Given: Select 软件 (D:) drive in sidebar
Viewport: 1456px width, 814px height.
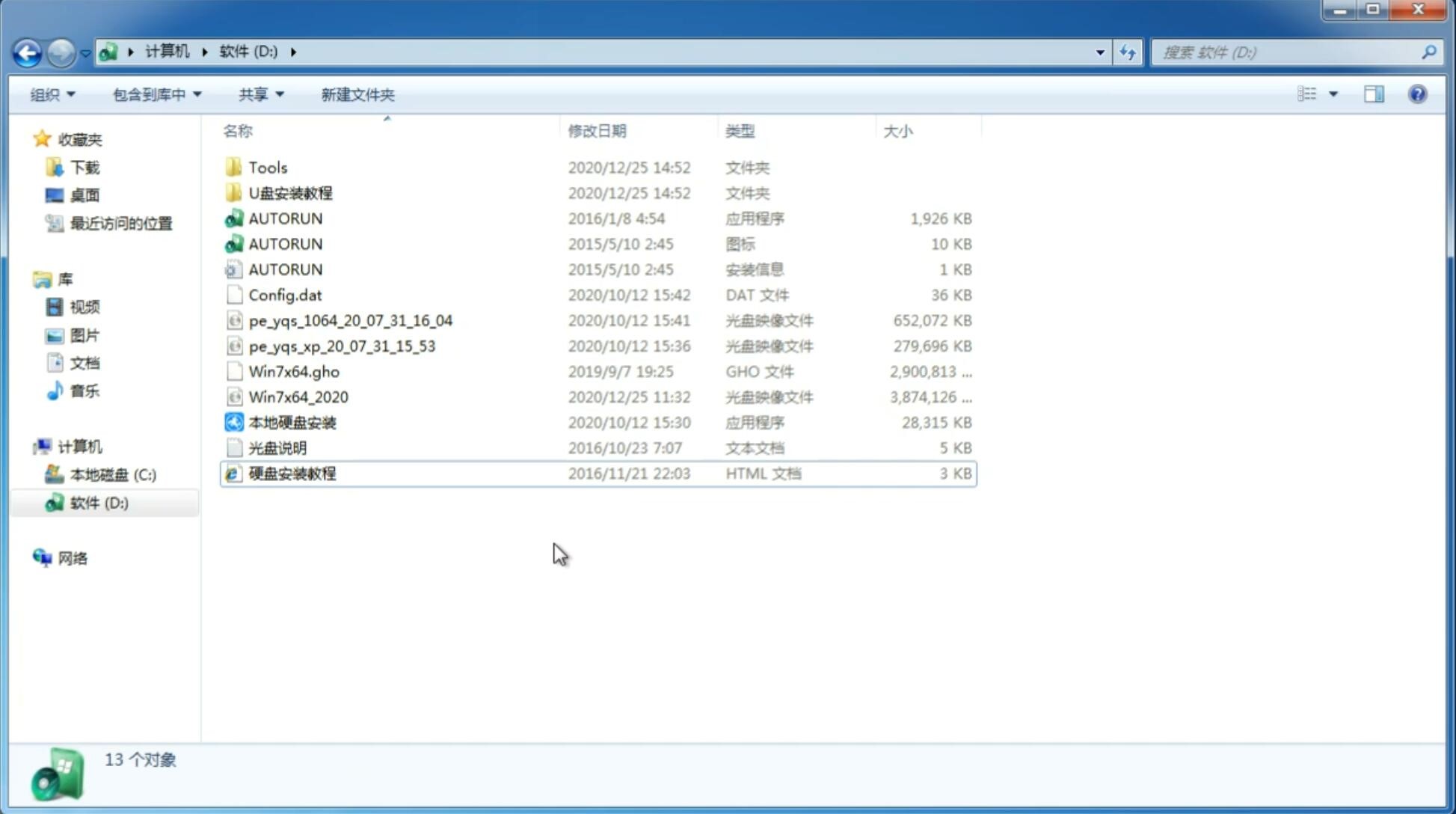Looking at the screenshot, I should pos(99,502).
